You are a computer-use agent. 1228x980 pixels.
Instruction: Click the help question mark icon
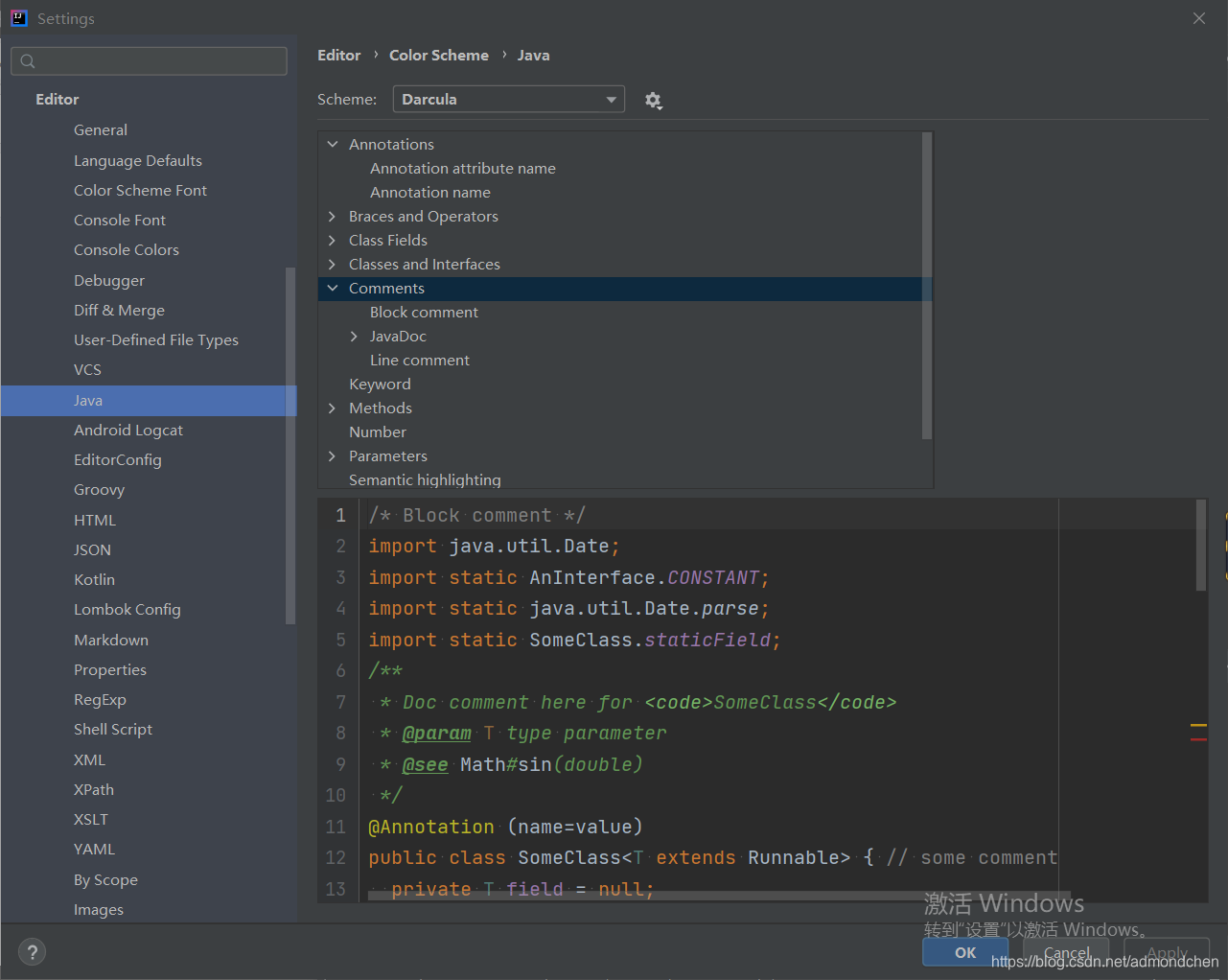tap(33, 952)
